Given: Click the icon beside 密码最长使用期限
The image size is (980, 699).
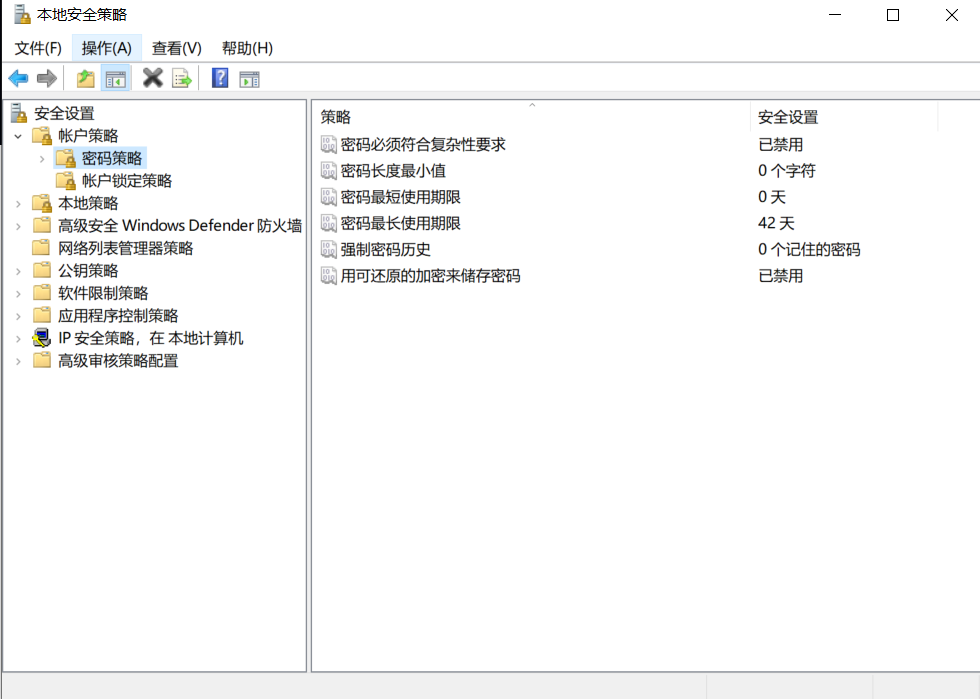Looking at the screenshot, I should (x=329, y=223).
